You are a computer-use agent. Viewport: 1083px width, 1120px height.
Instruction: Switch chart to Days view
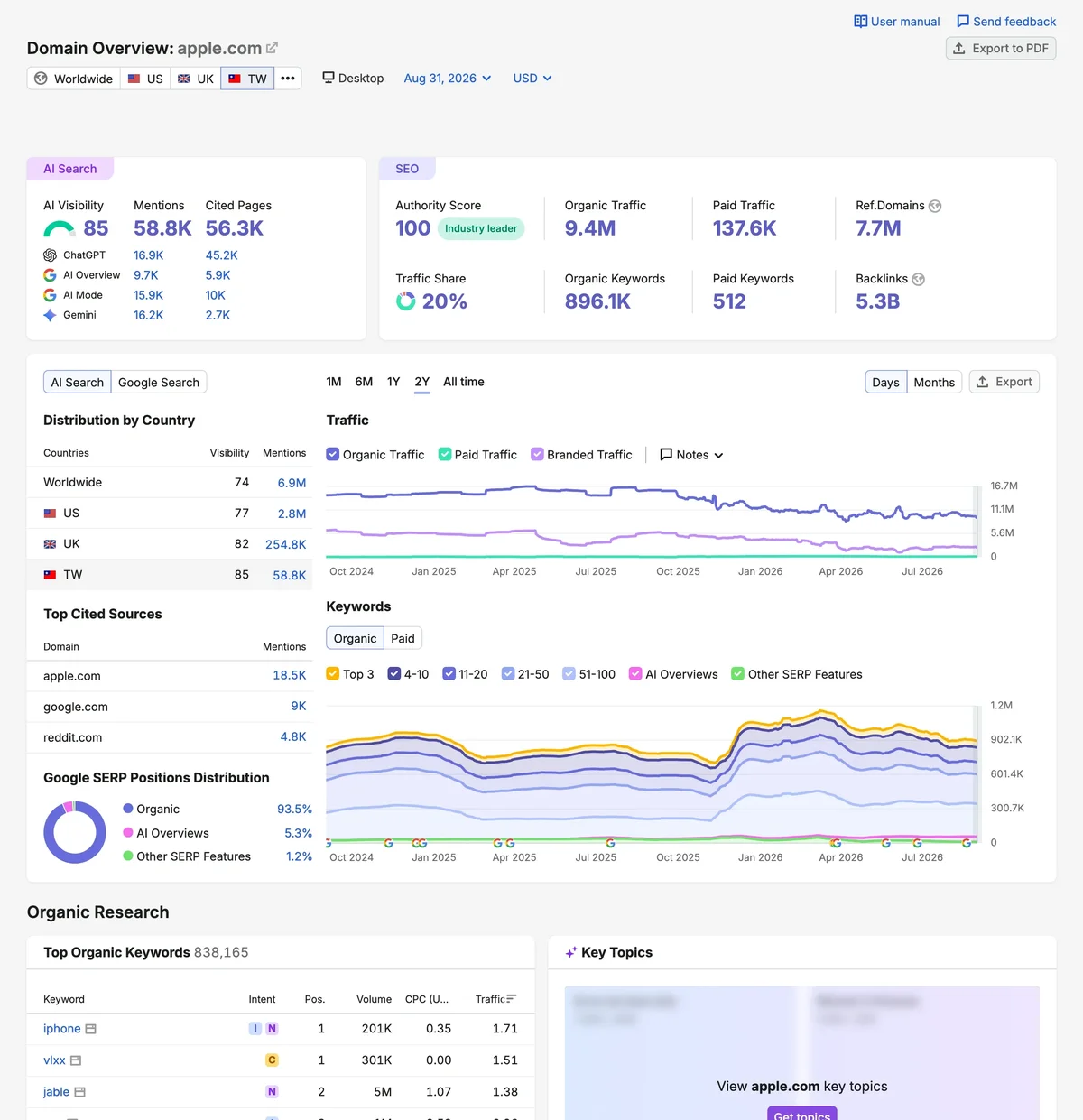886,383
